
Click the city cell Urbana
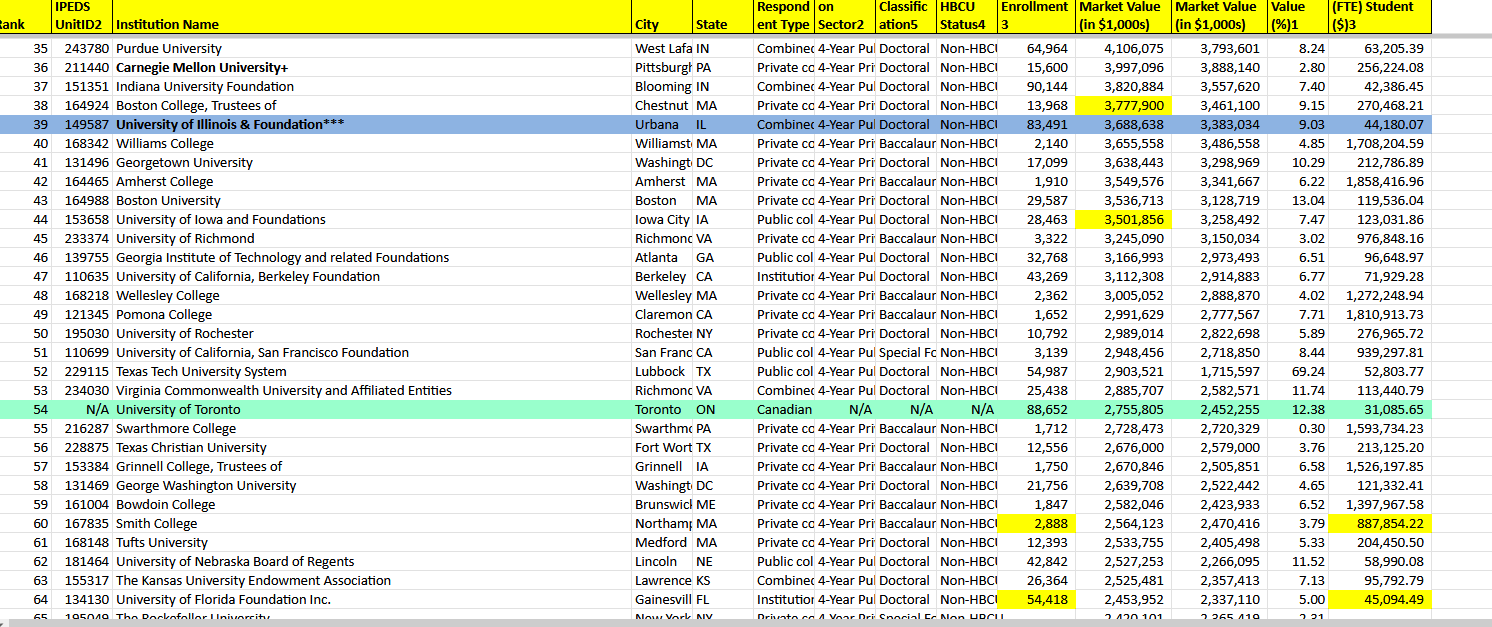pos(662,124)
